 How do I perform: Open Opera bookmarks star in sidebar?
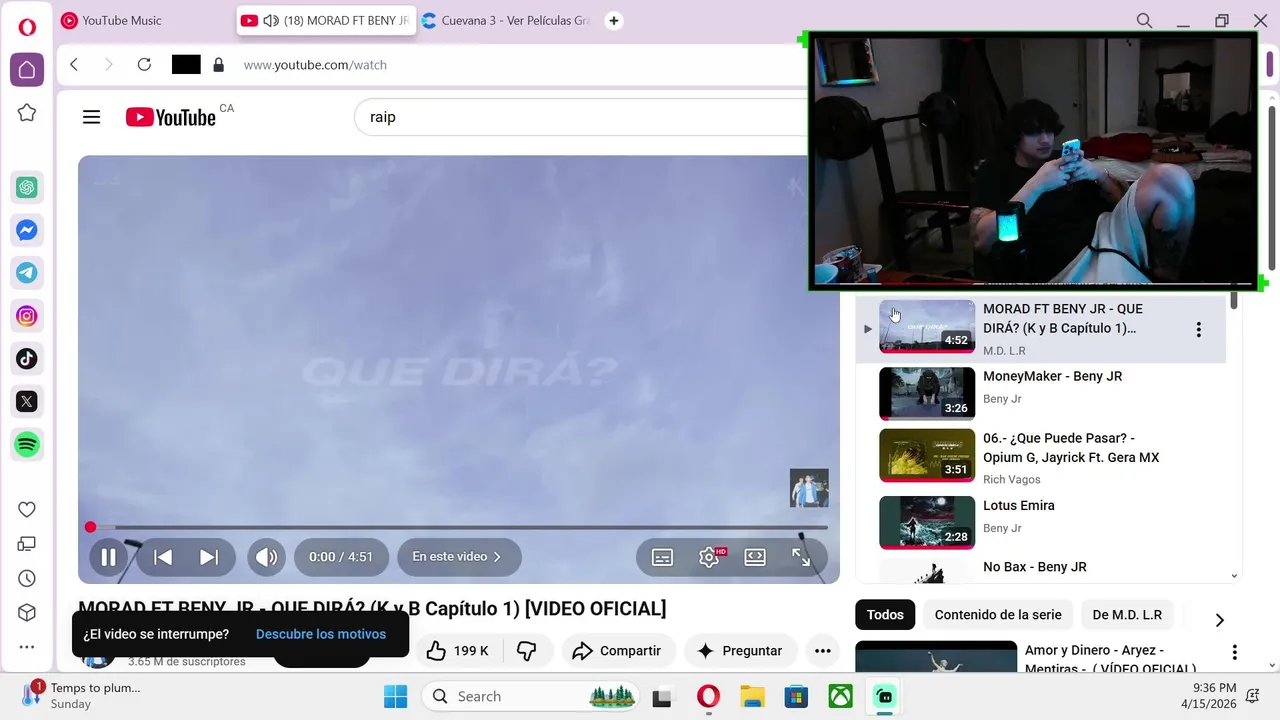tap(27, 113)
